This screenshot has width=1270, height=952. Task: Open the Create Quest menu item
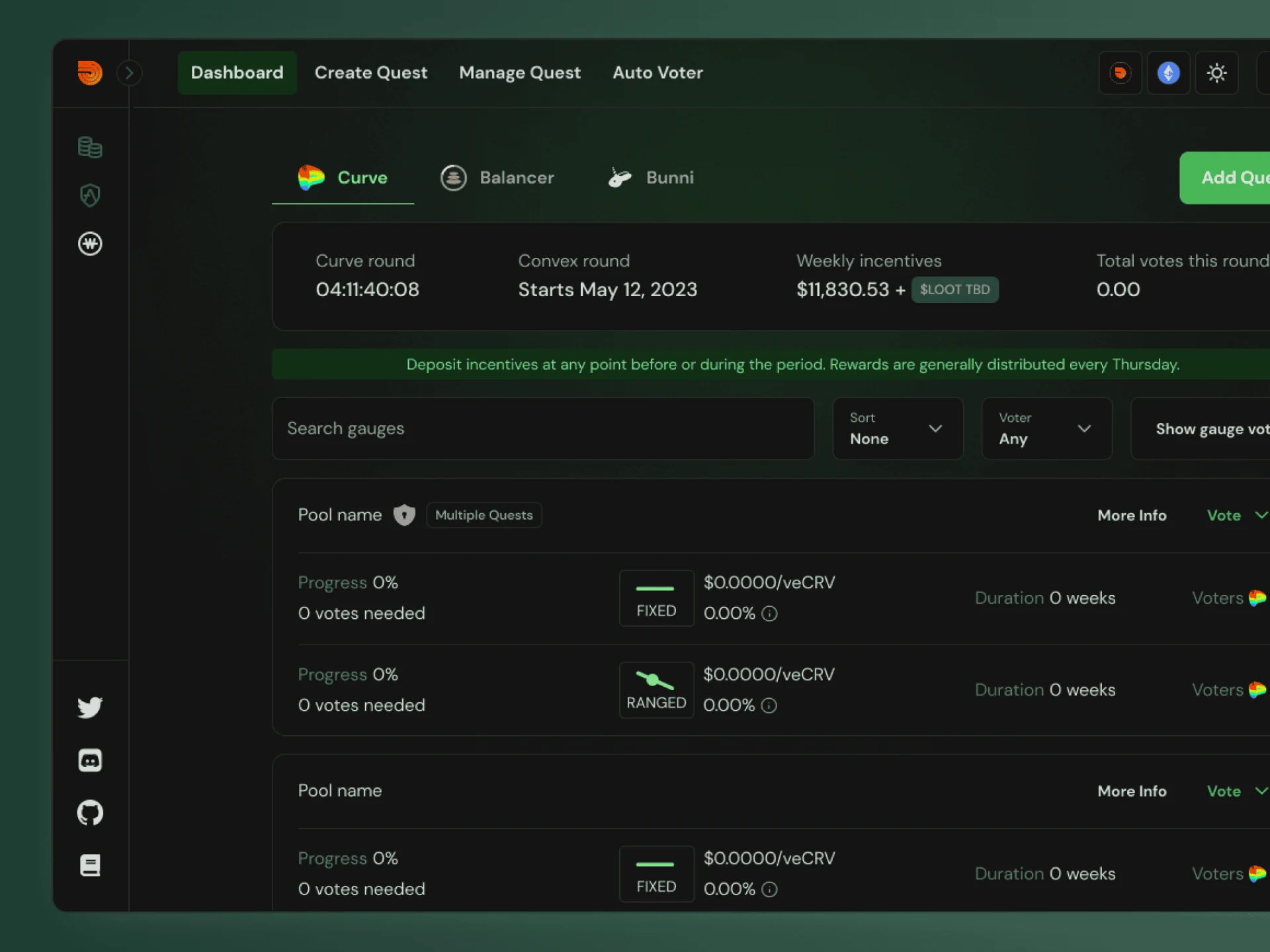click(x=371, y=73)
